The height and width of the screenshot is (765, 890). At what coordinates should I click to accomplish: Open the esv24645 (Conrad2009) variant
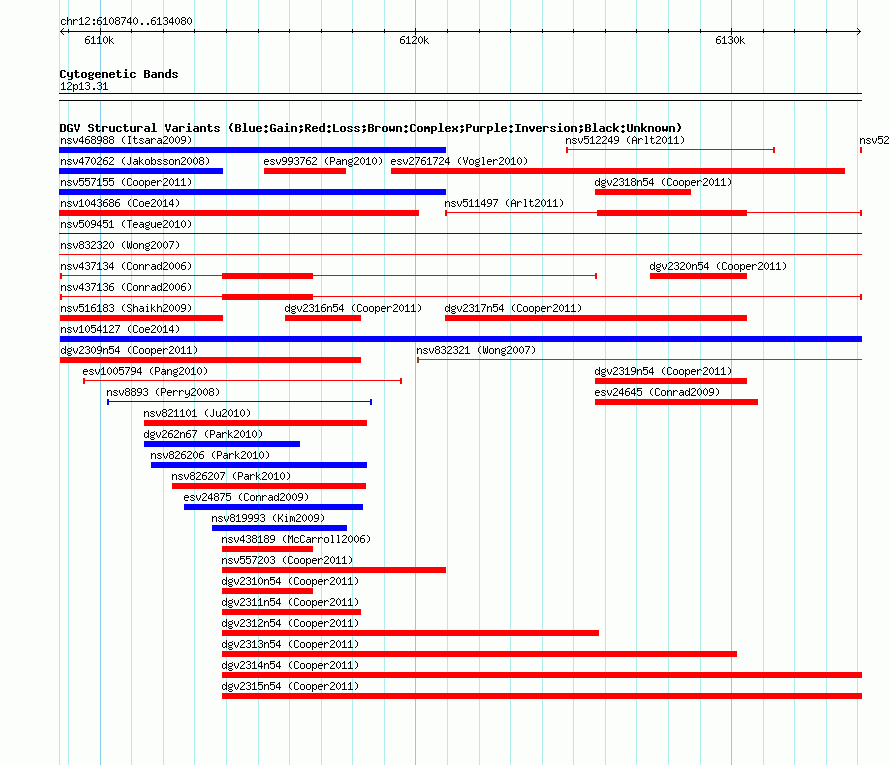pyautogui.click(x=657, y=392)
